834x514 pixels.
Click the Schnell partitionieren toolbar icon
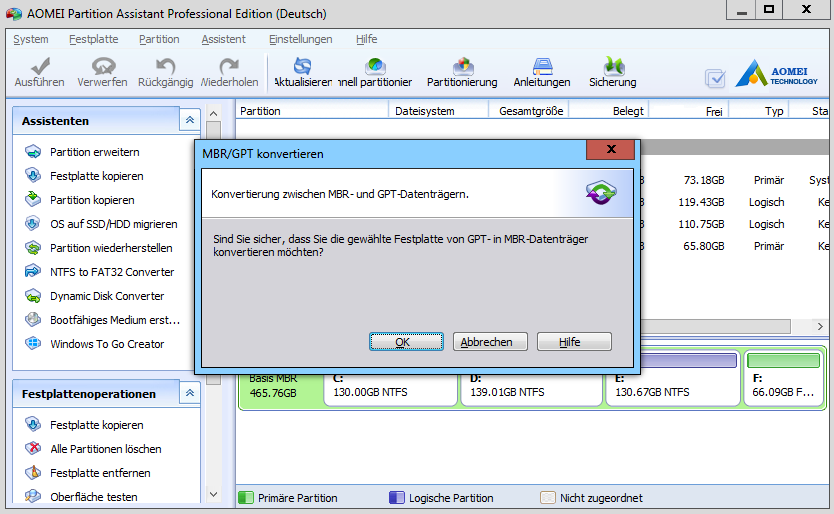pos(376,66)
